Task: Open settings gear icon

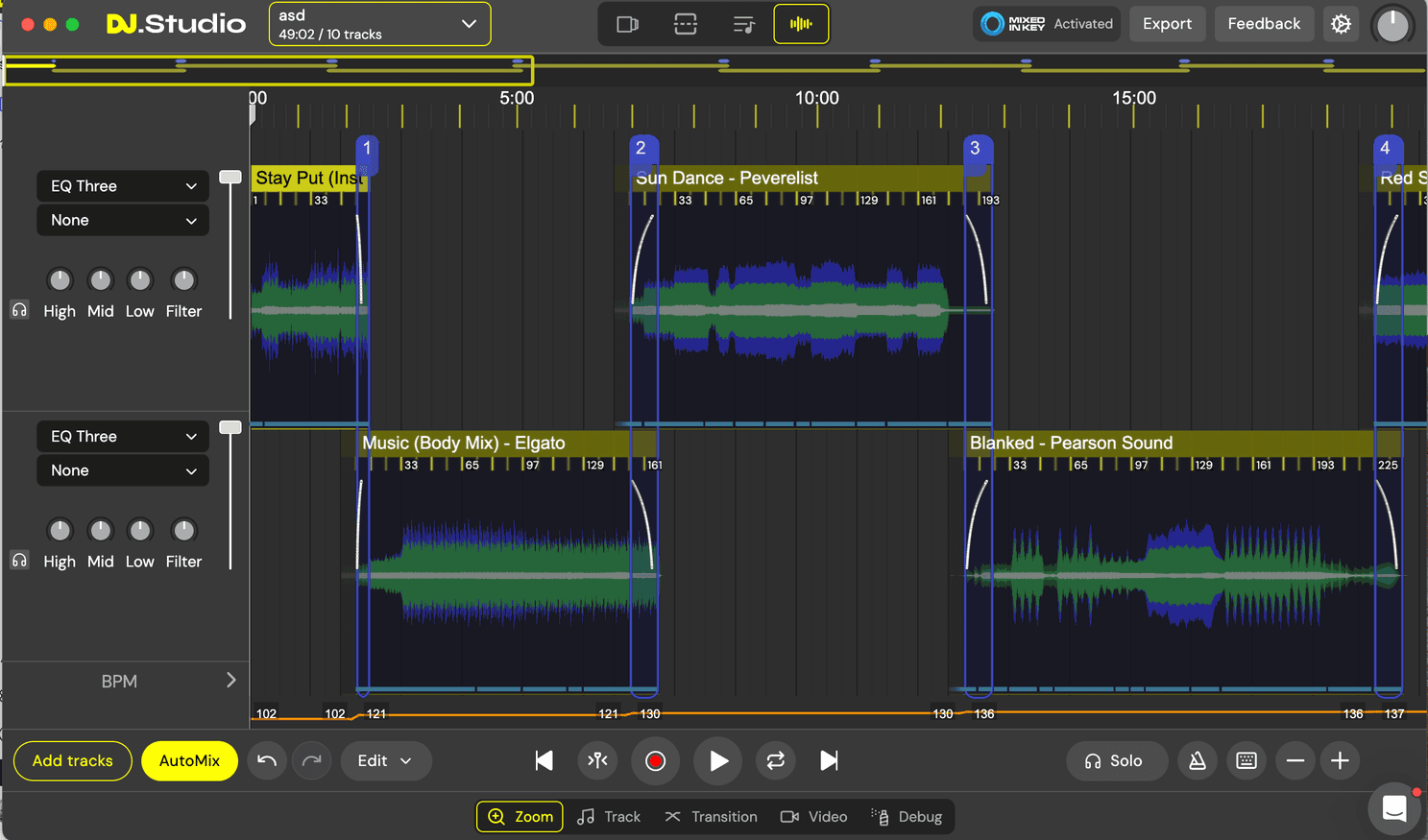Action: [1341, 24]
